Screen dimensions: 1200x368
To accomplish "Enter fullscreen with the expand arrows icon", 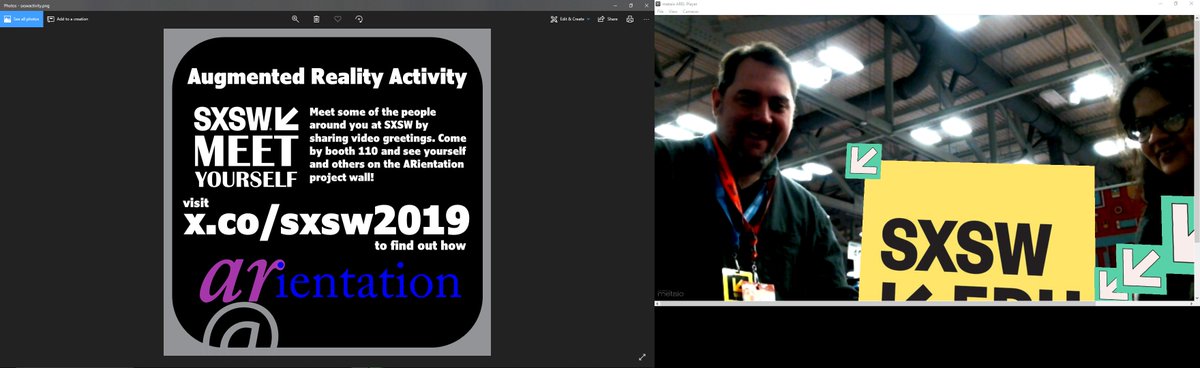I will (x=643, y=357).
